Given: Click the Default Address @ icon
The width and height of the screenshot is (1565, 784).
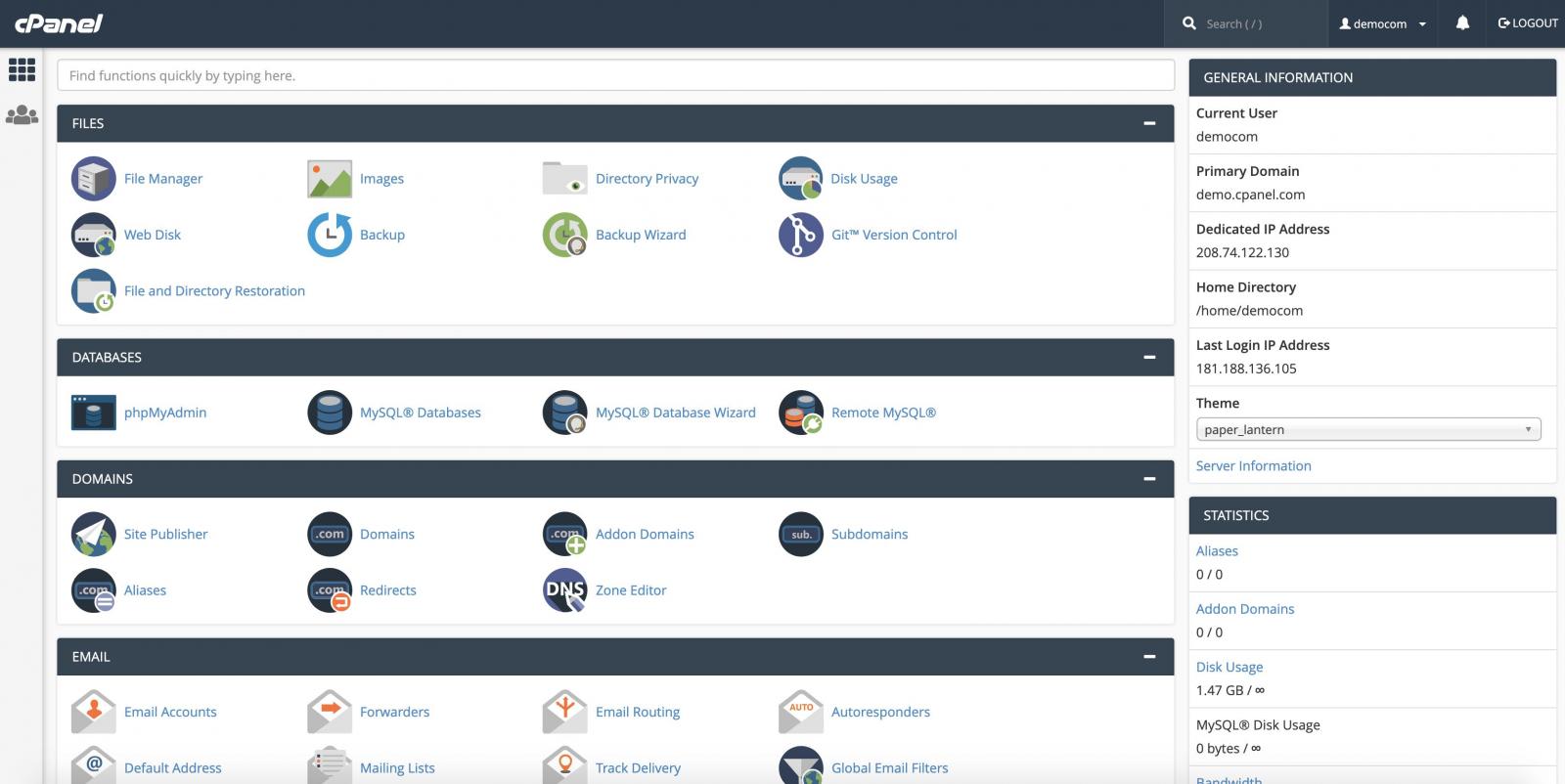Looking at the screenshot, I should click(x=94, y=766).
